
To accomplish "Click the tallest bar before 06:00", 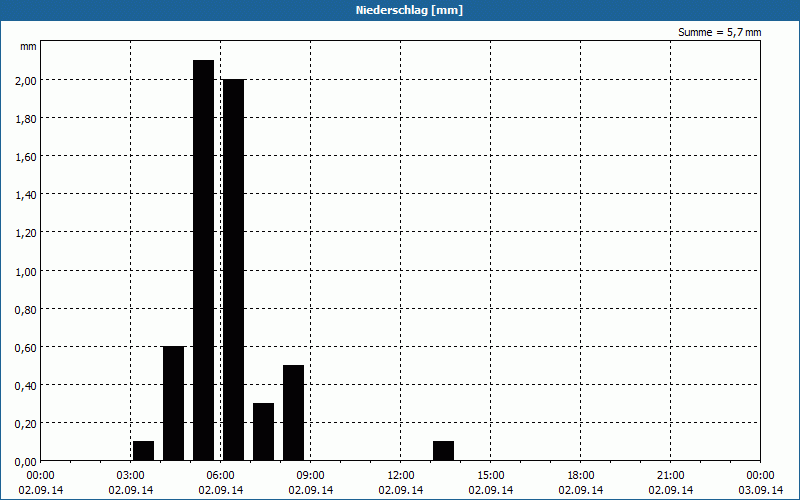I will pos(204,260).
